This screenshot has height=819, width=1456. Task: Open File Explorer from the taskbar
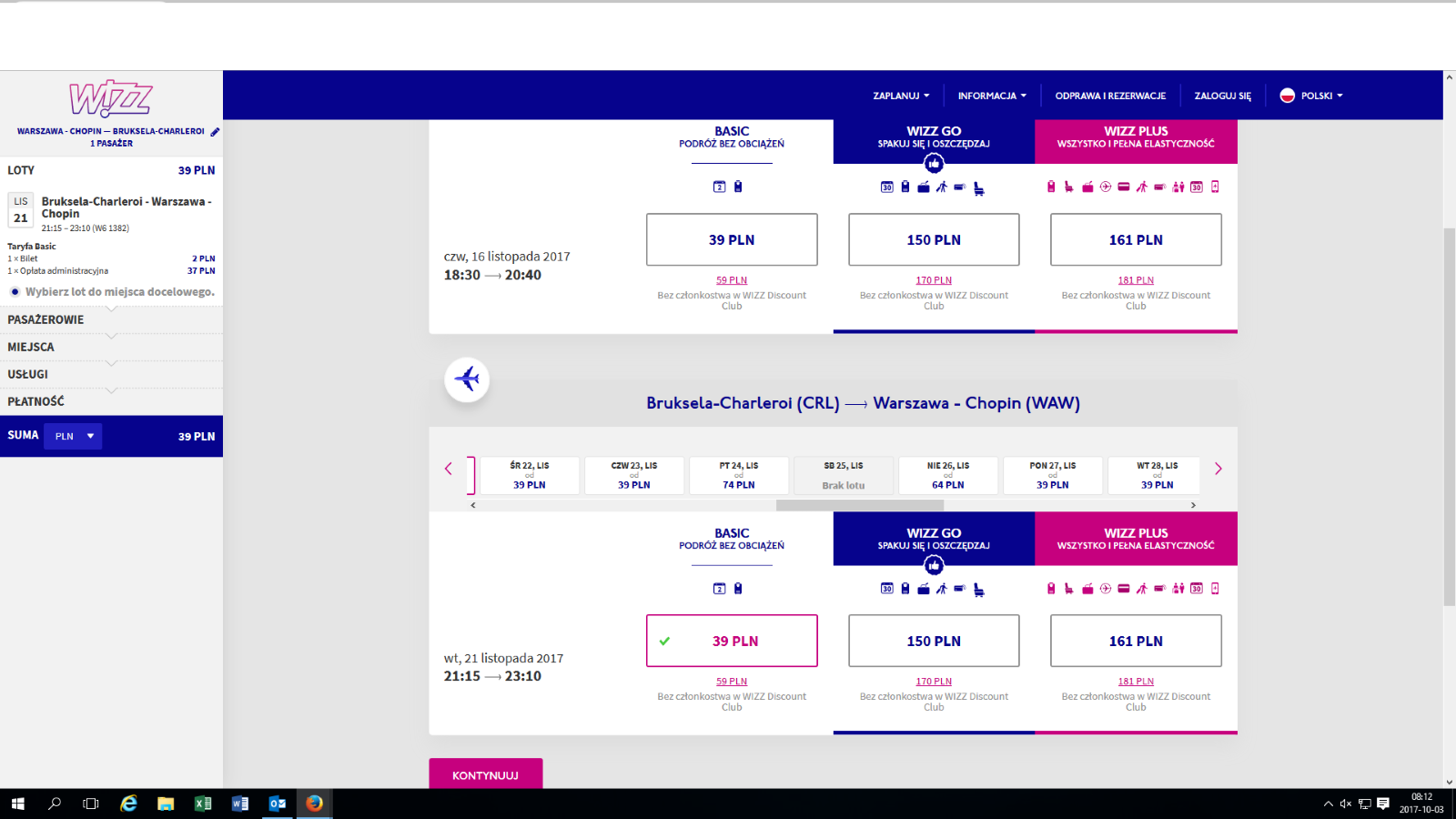pos(166,804)
